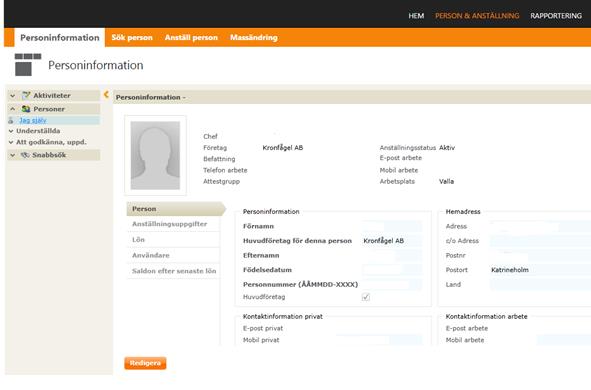Click the Kronfågel AB Huvudföretag field

(x=392, y=241)
